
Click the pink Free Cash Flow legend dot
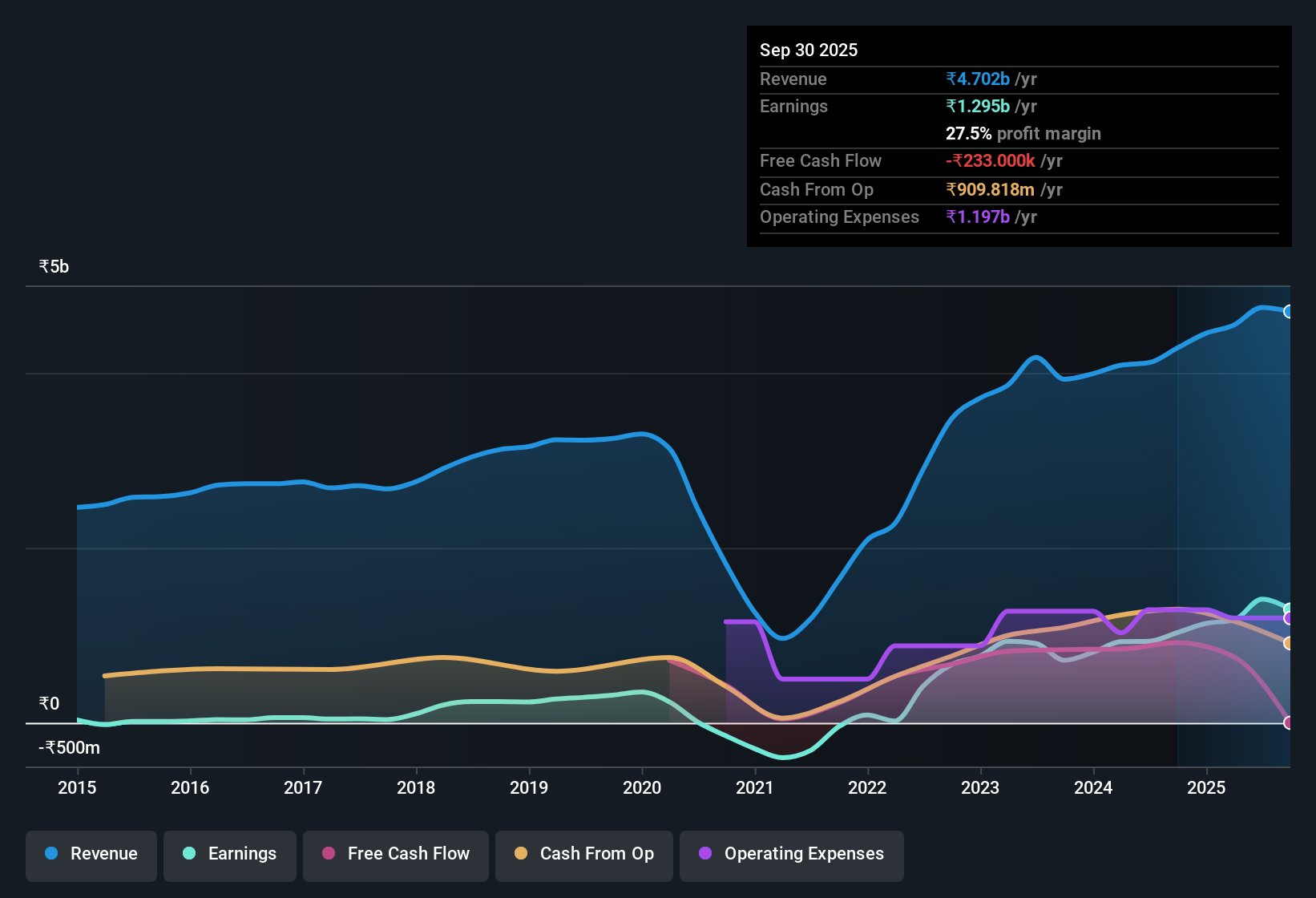tap(327, 854)
